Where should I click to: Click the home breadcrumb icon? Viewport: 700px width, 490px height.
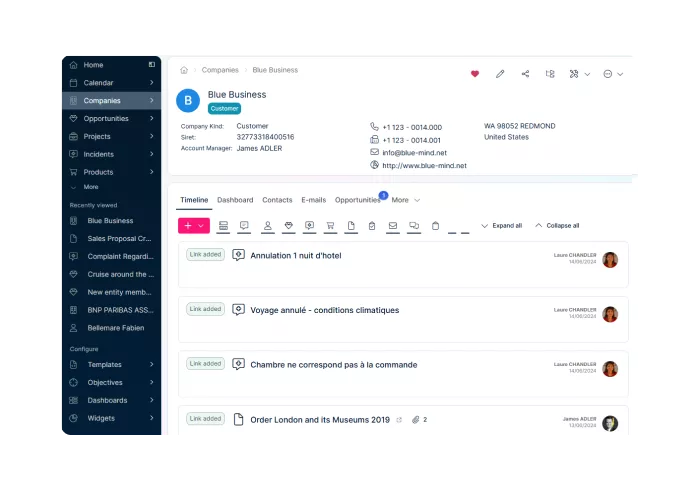click(184, 70)
